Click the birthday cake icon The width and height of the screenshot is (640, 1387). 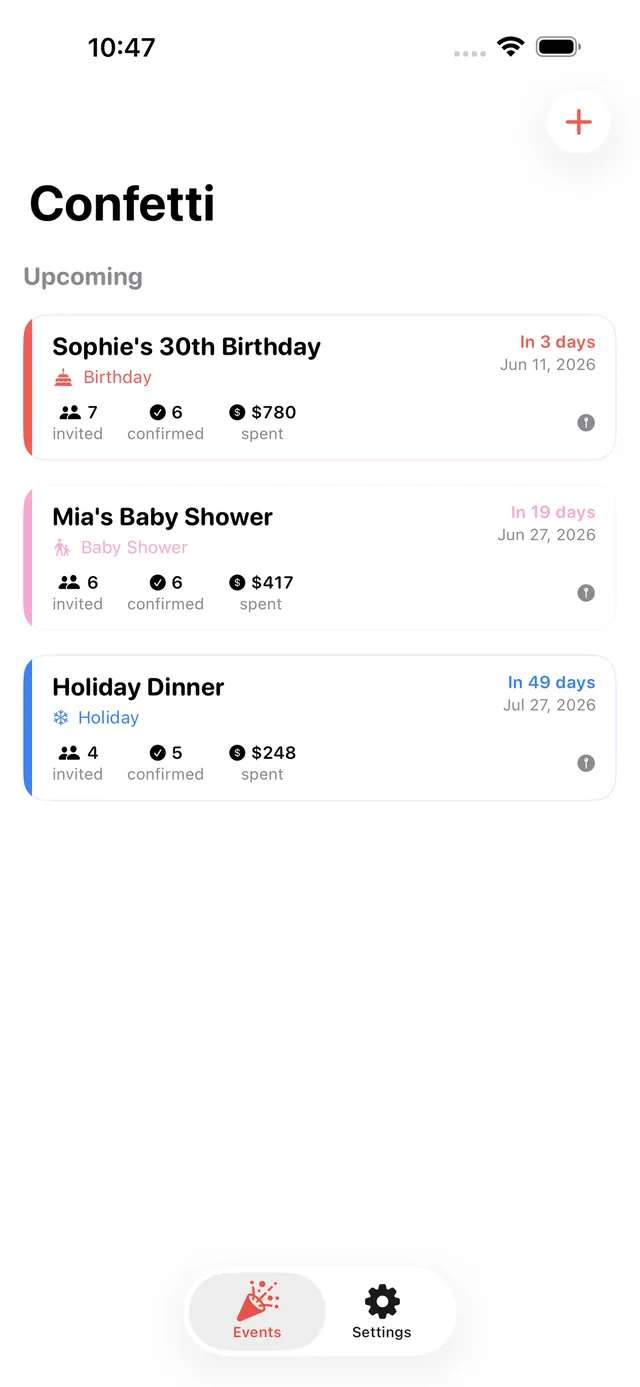(63, 377)
